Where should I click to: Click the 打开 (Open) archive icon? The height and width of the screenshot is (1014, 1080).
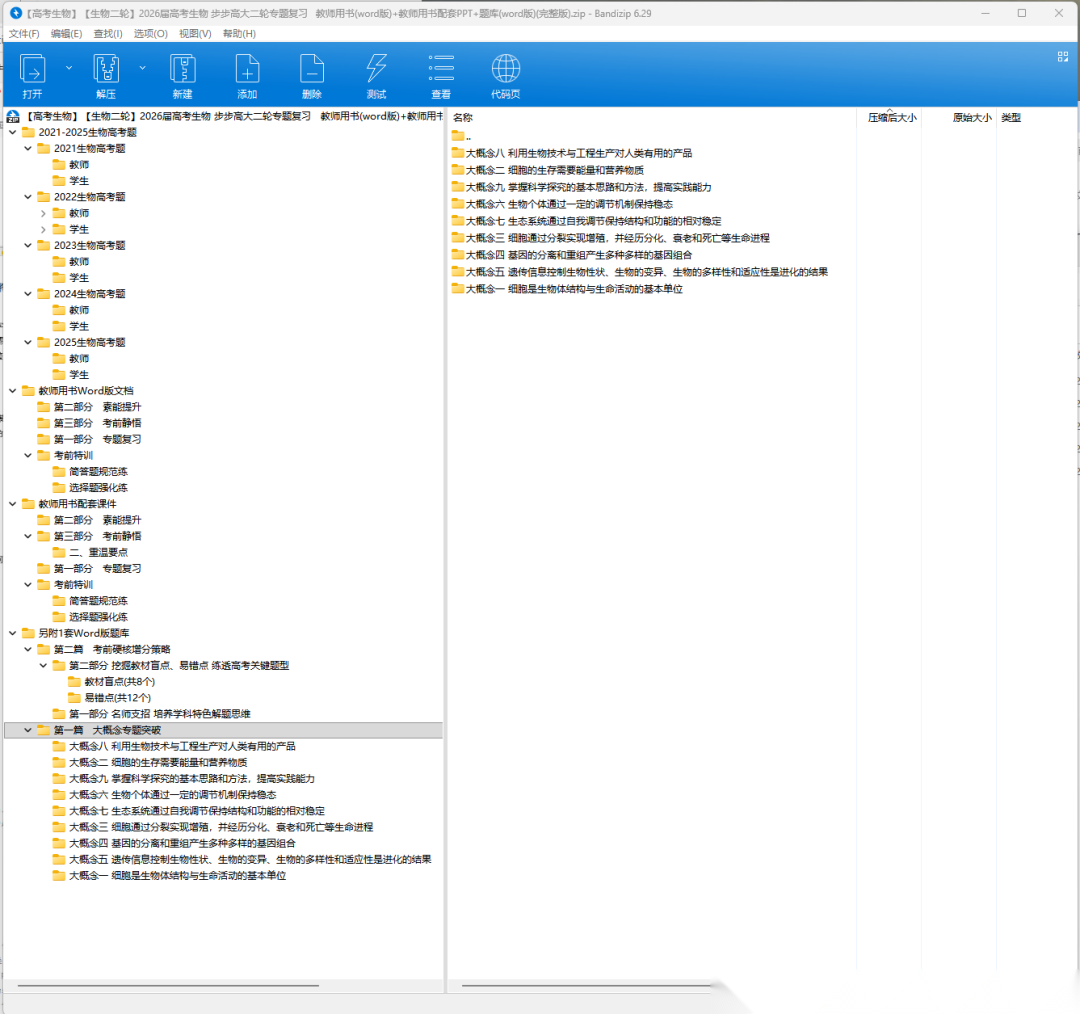click(33, 70)
